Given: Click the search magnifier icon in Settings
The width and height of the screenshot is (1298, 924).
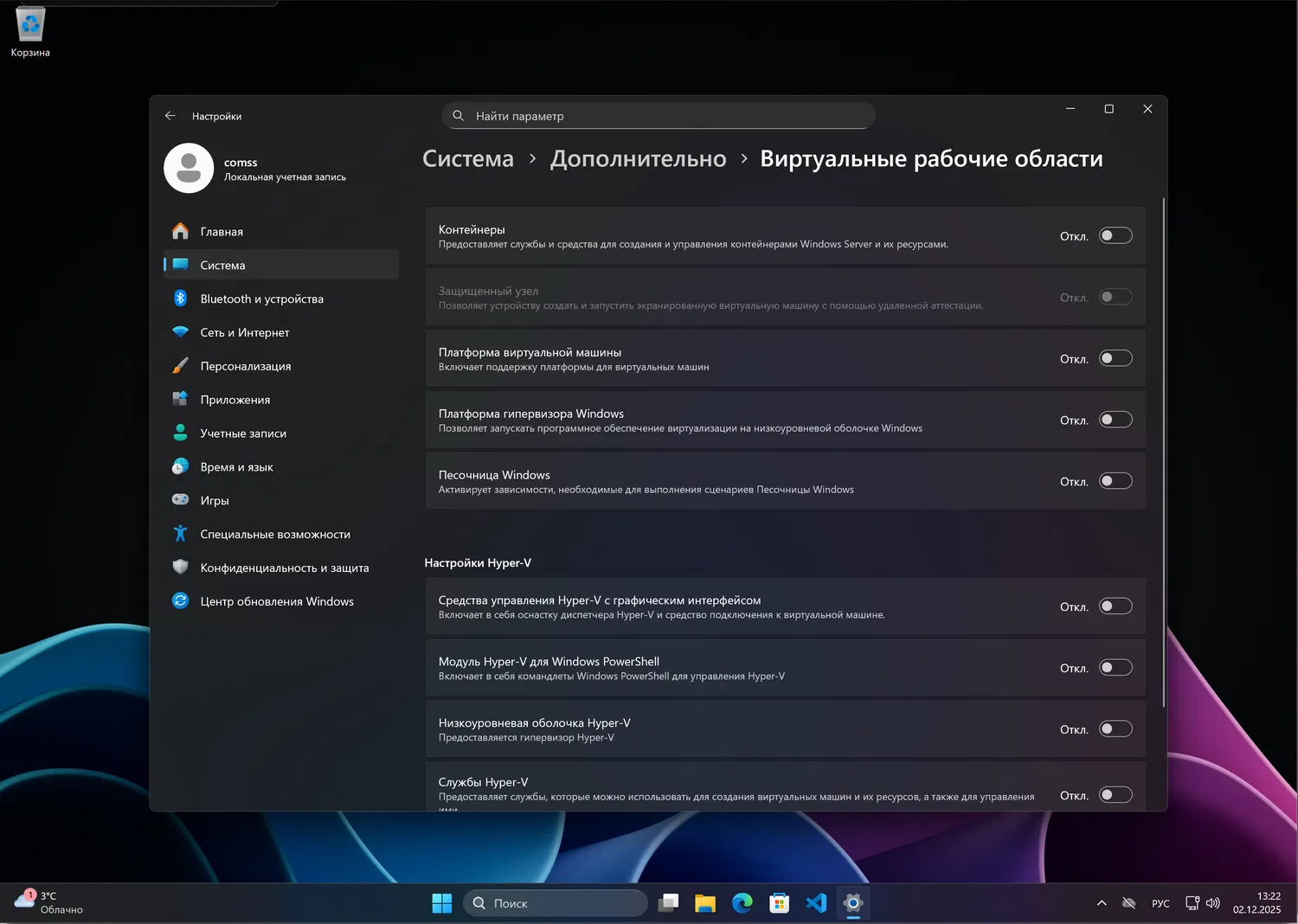Looking at the screenshot, I should pyautogui.click(x=459, y=116).
